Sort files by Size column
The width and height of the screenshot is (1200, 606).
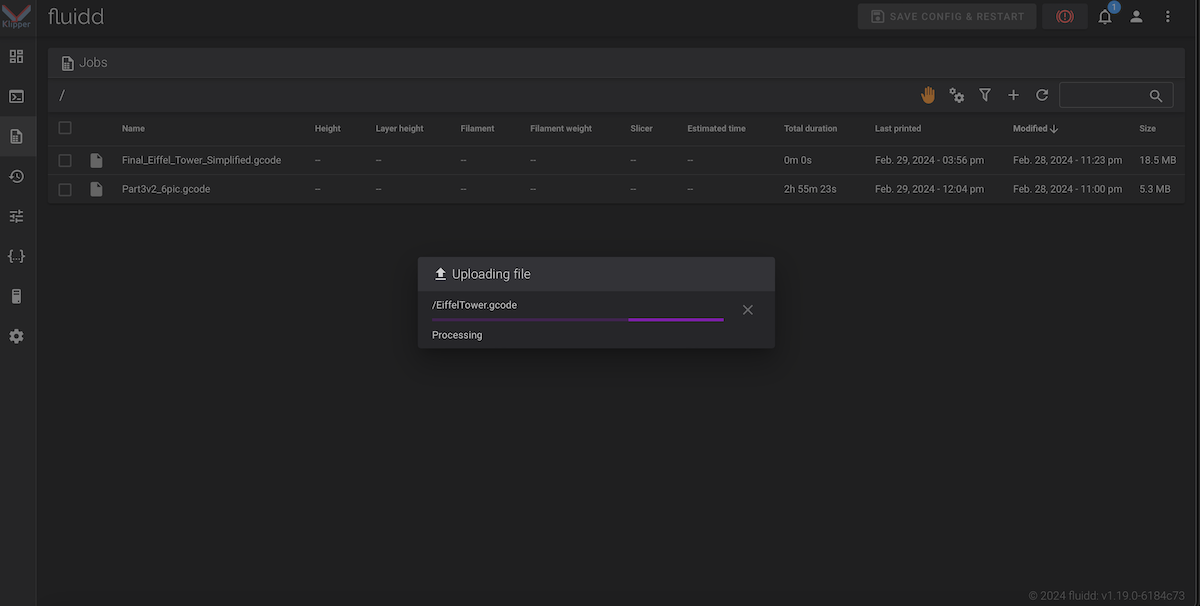coord(1147,129)
